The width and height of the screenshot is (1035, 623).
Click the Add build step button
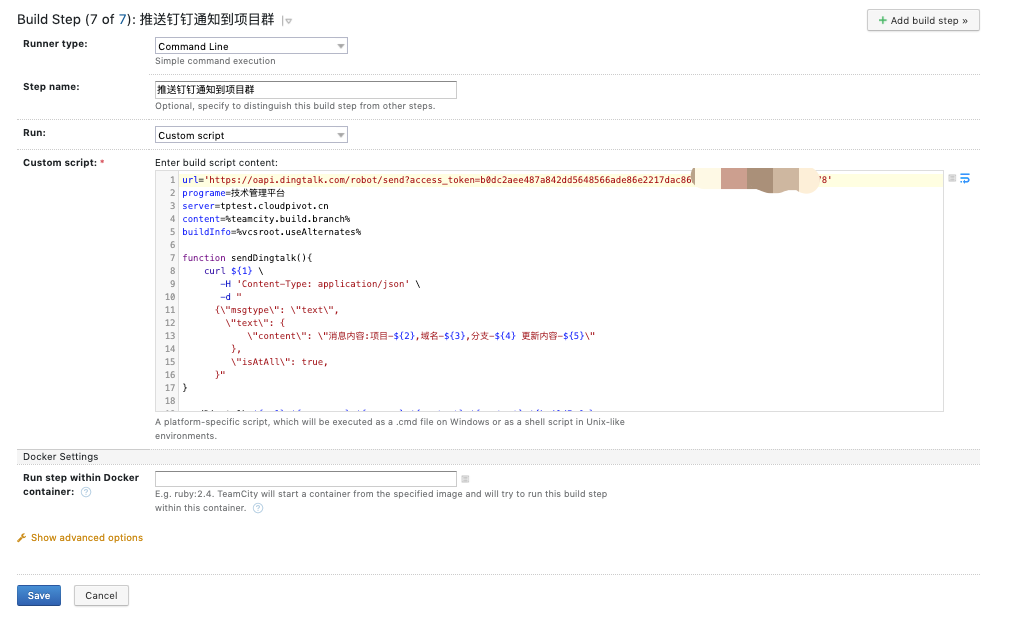coord(923,20)
